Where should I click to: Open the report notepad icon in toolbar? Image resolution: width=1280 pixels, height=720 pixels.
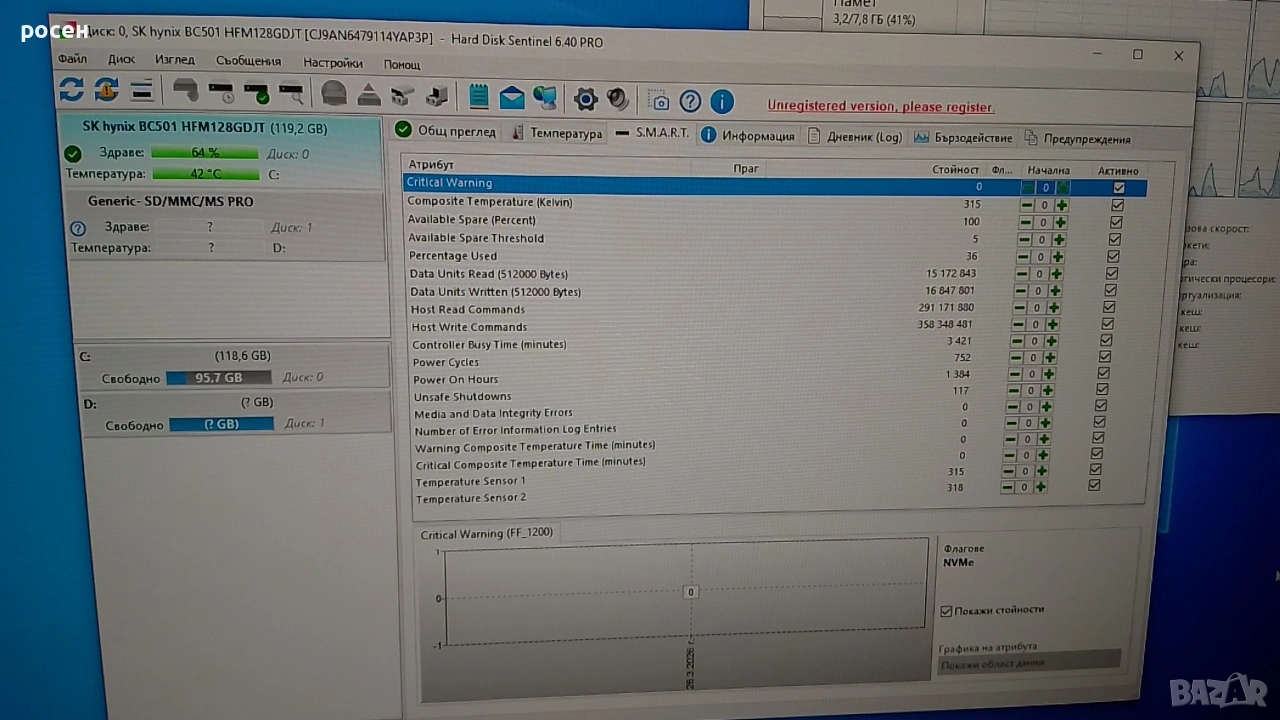[479, 97]
